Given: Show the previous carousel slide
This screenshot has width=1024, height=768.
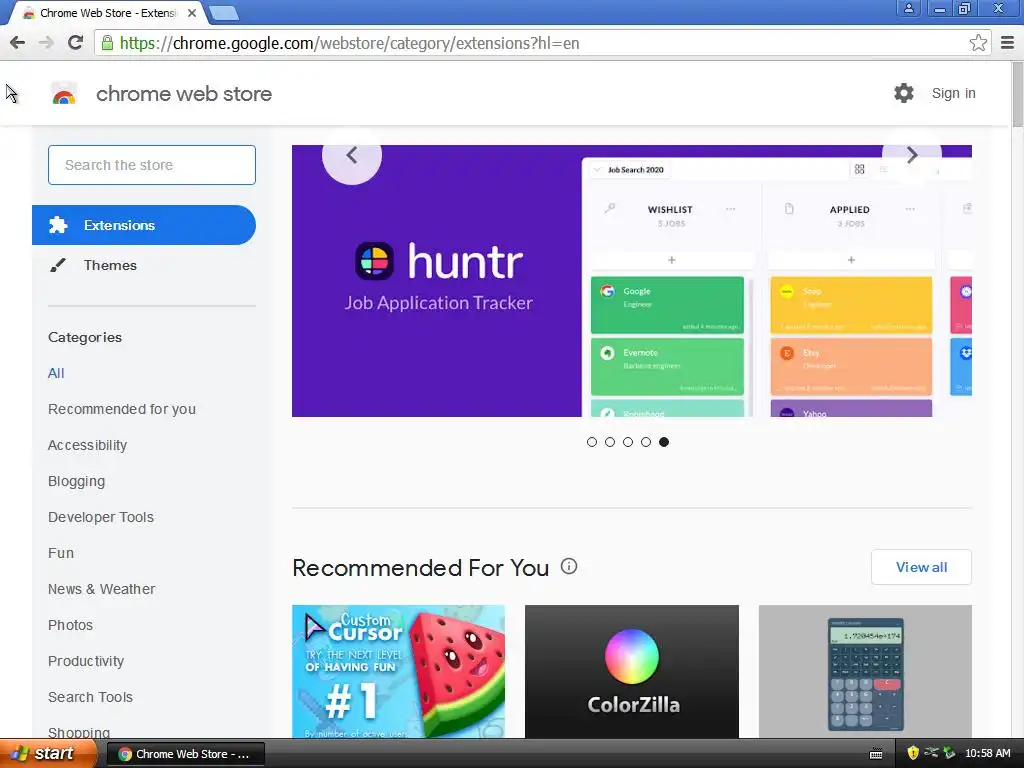Looking at the screenshot, I should (351, 155).
